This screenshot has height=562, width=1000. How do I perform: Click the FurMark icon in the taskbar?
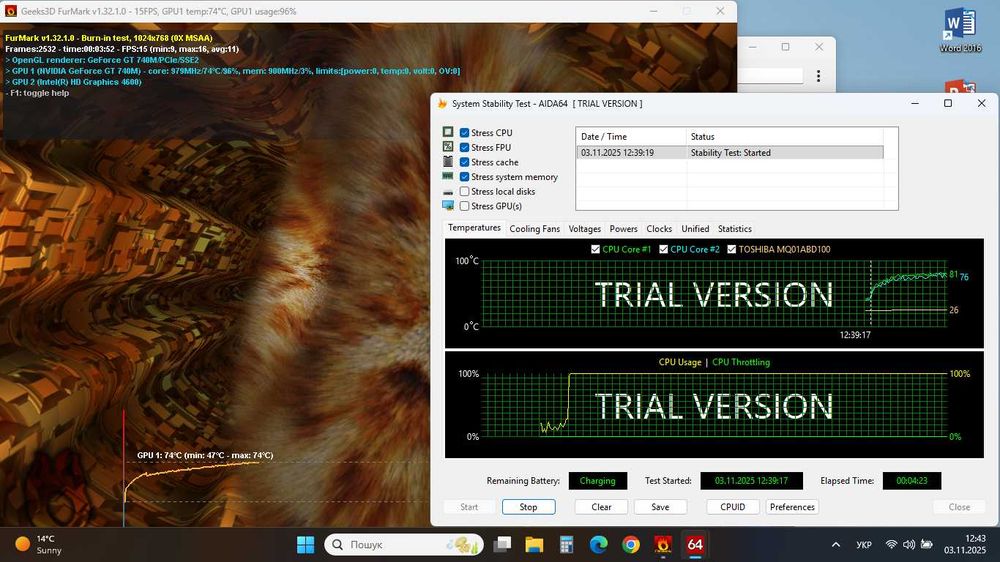coord(662,545)
